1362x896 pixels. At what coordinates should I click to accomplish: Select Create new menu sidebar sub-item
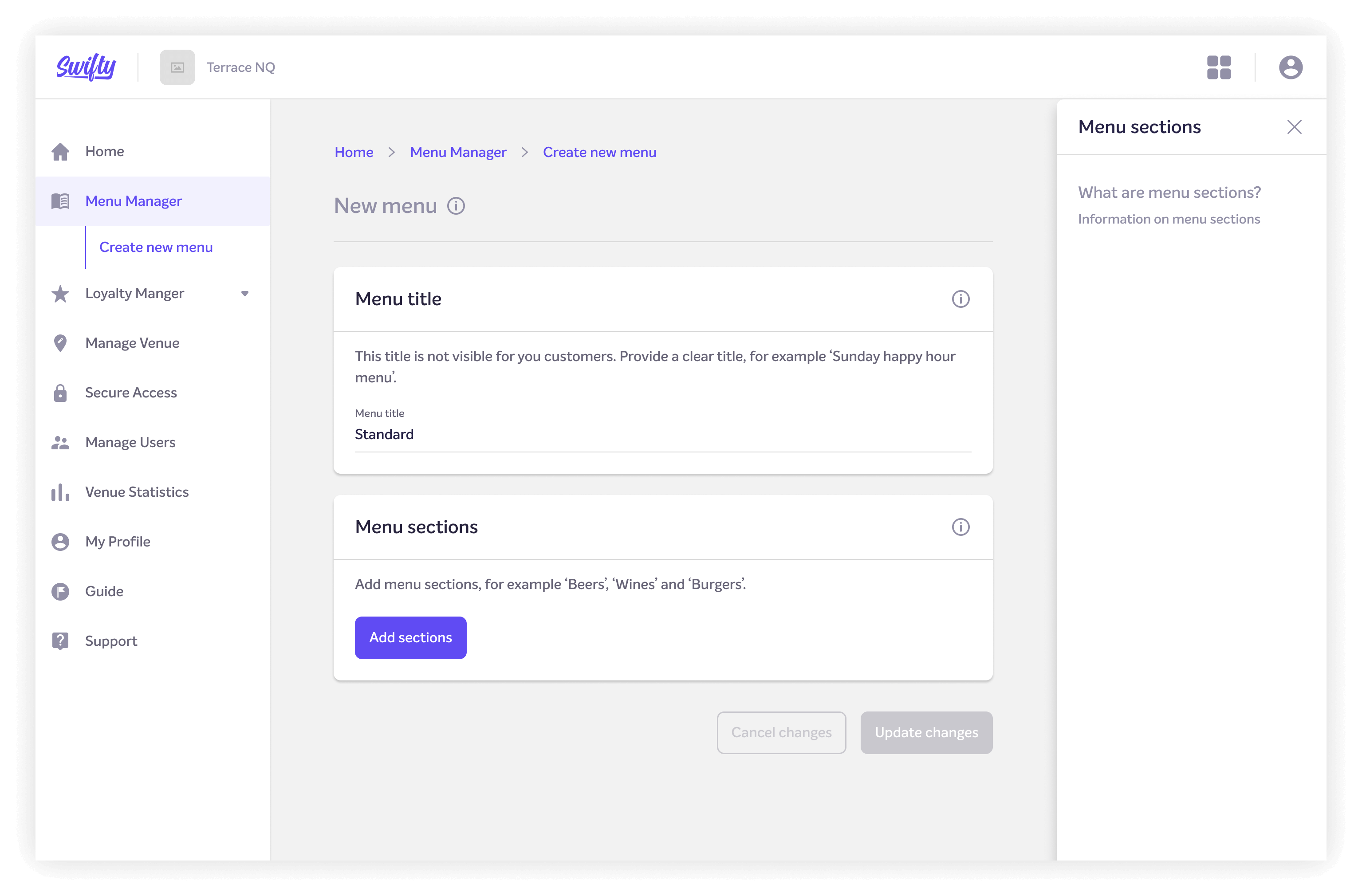[x=156, y=247]
